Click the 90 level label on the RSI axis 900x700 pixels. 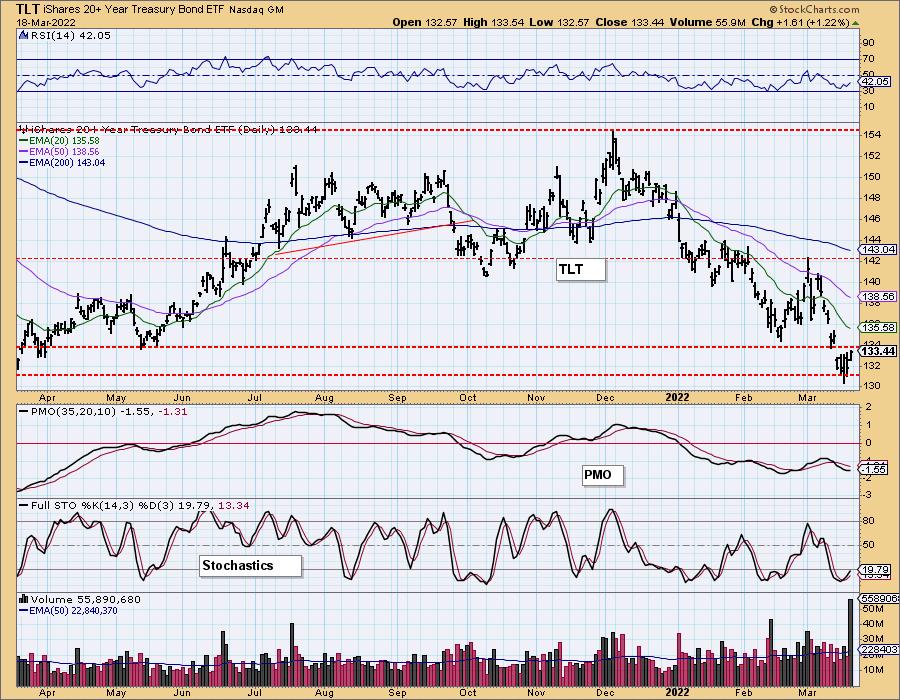click(x=868, y=43)
